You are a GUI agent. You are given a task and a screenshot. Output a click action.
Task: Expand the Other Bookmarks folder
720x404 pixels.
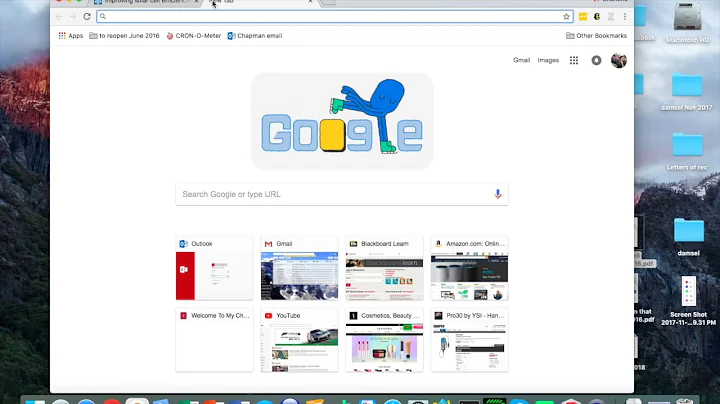click(596, 36)
